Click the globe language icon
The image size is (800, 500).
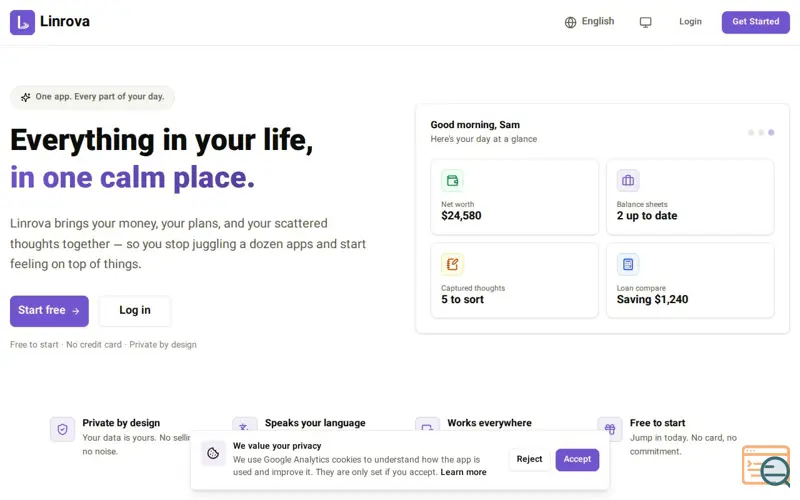[x=570, y=22]
